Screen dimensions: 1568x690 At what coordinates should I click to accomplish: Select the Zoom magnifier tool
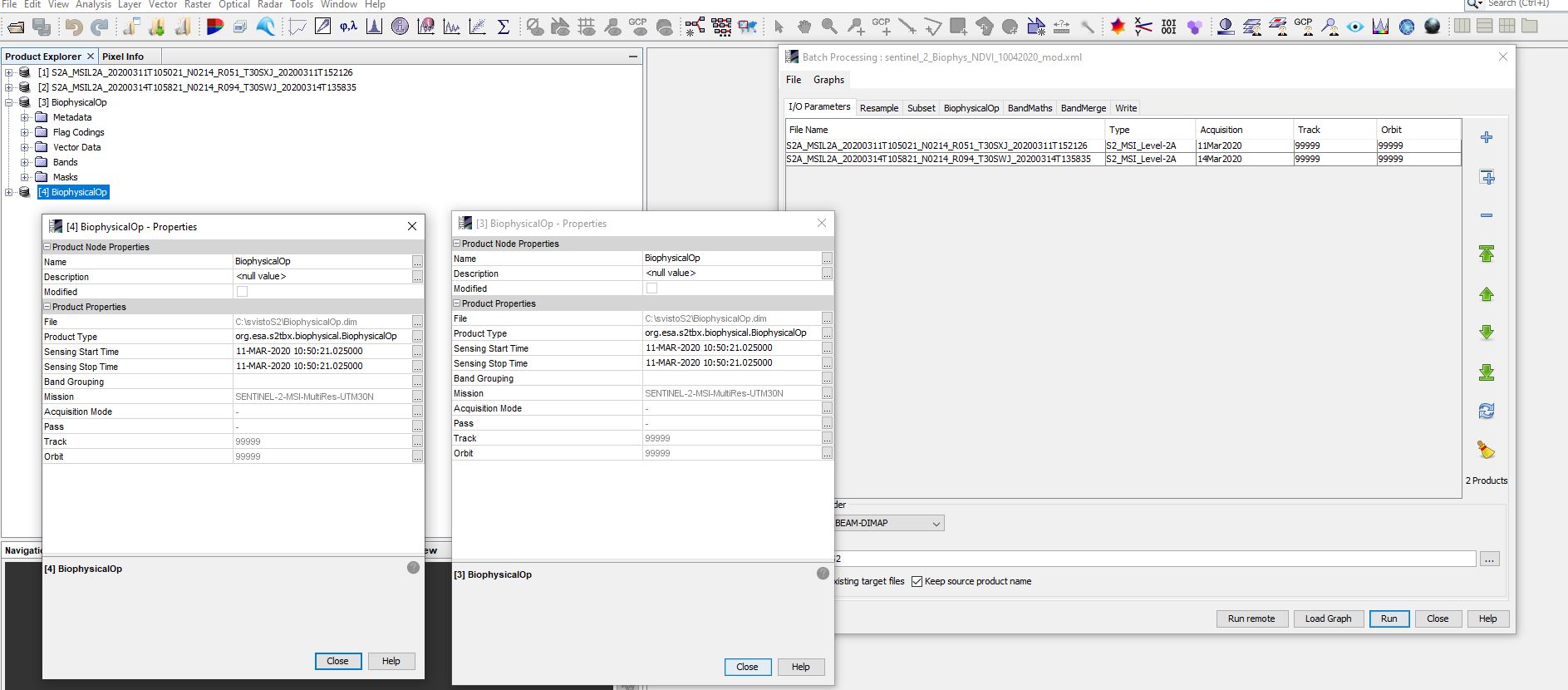pyautogui.click(x=829, y=27)
